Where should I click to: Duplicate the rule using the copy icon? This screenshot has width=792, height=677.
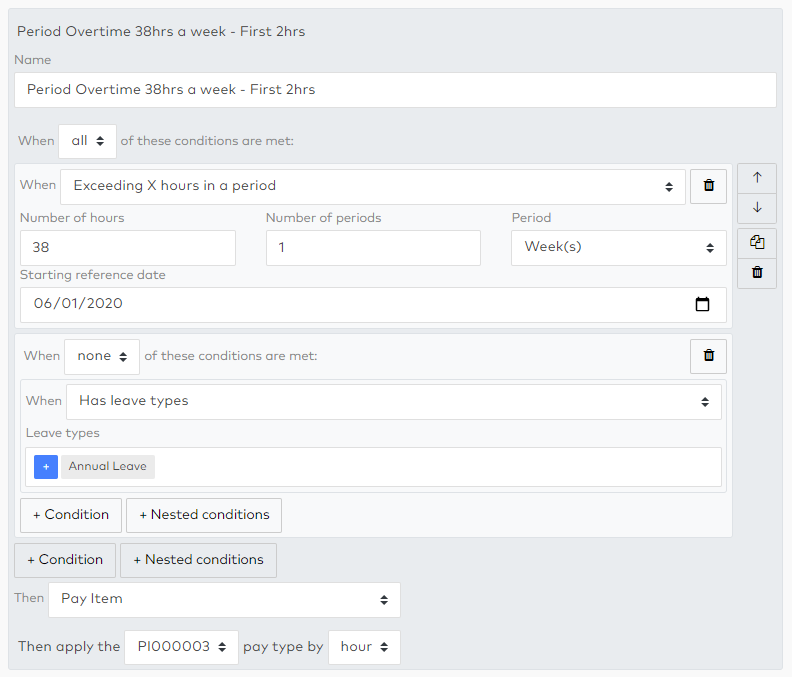point(757,242)
